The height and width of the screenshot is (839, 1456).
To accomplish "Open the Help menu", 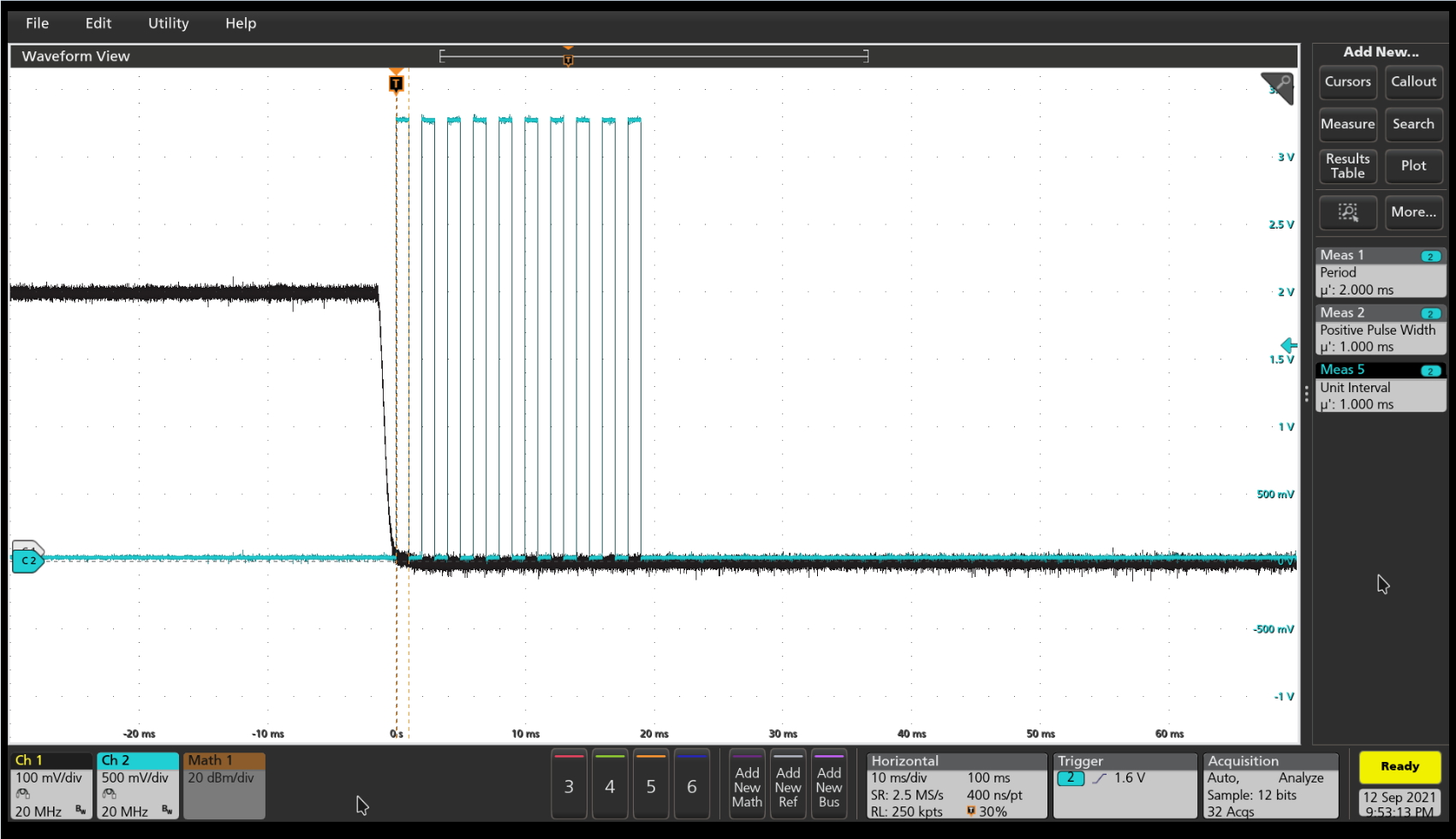I will click(241, 23).
